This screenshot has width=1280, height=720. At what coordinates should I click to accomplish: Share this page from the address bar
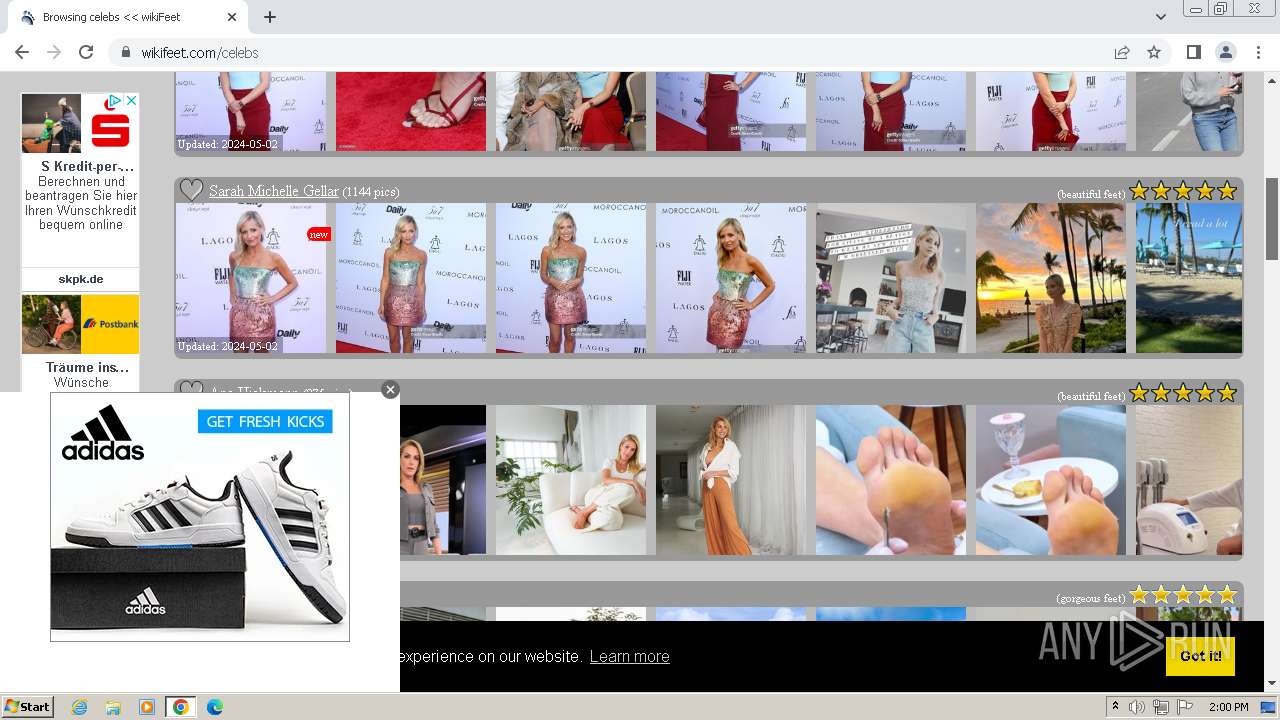[x=1122, y=52]
